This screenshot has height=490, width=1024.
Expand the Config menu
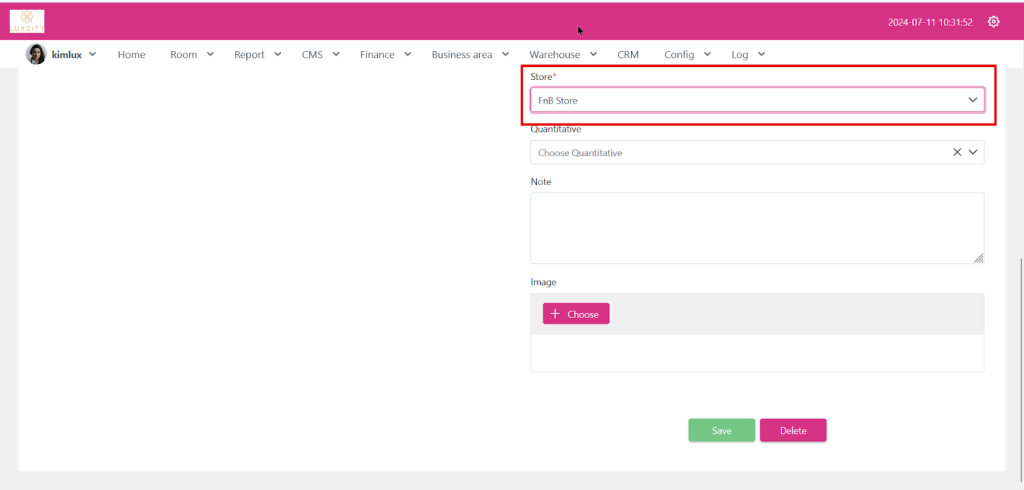(x=687, y=55)
